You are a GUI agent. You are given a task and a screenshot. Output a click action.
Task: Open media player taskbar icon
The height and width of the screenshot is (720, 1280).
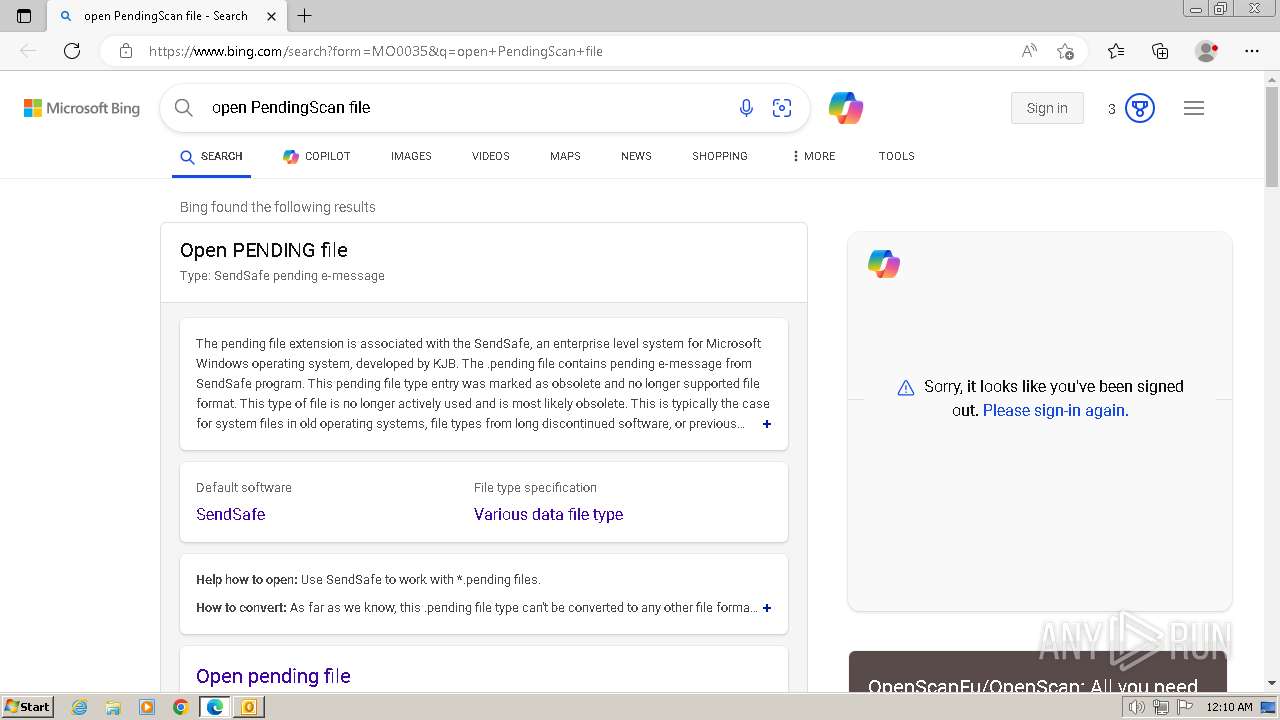[147, 707]
